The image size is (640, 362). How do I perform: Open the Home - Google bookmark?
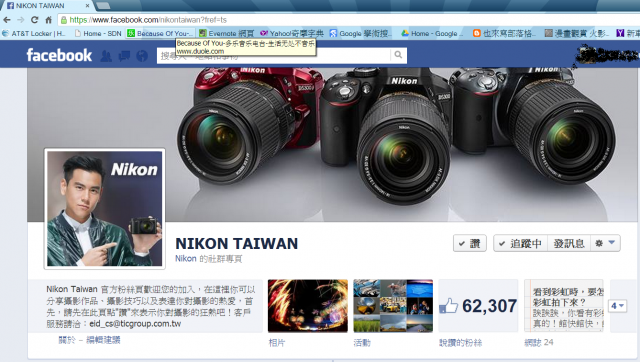[x=431, y=33]
